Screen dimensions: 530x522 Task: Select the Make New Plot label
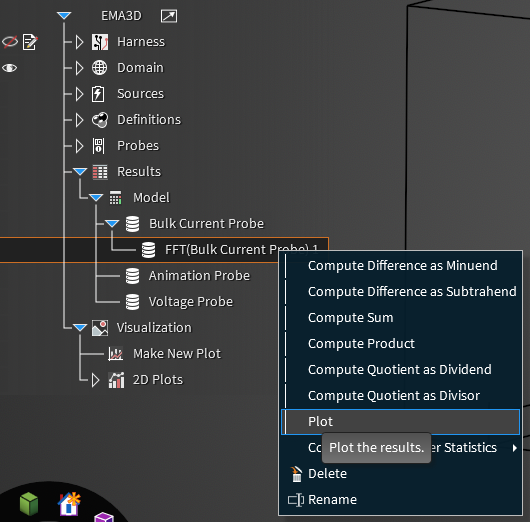pyautogui.click(x=177, y=354)
